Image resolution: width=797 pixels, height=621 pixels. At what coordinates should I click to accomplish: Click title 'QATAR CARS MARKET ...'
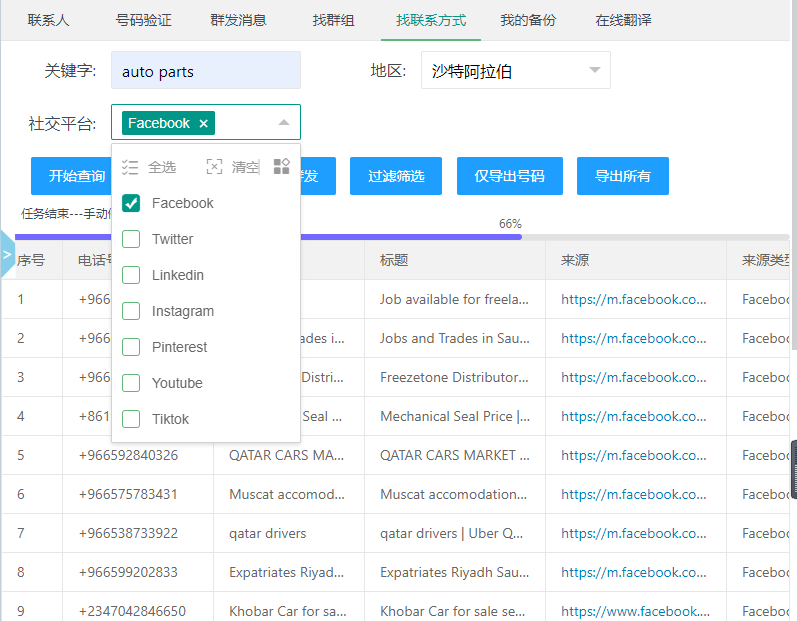click(455, 455)
